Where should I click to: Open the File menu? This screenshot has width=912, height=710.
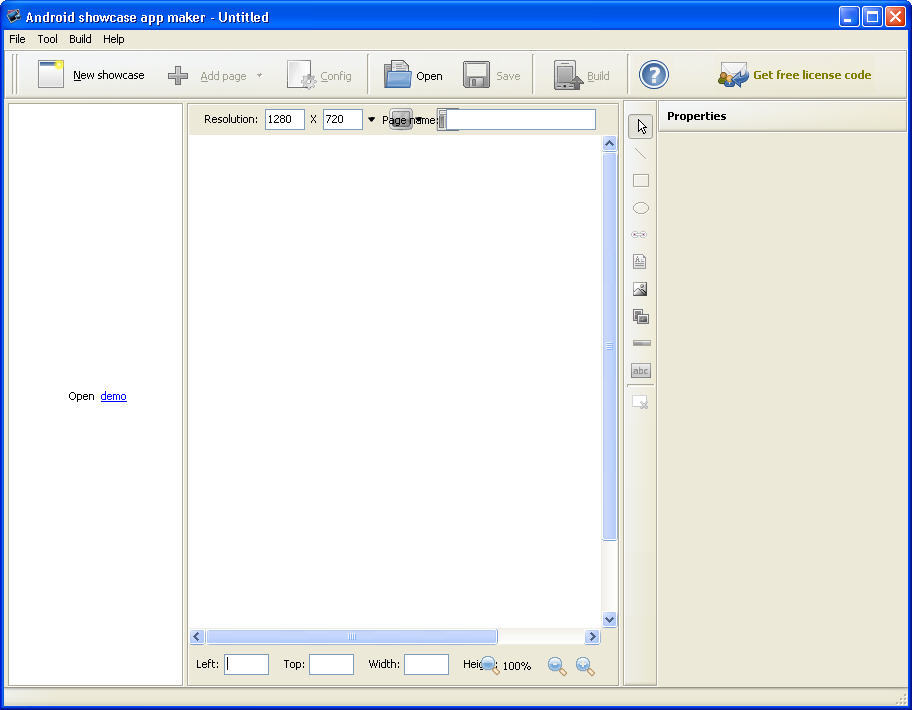17,39
